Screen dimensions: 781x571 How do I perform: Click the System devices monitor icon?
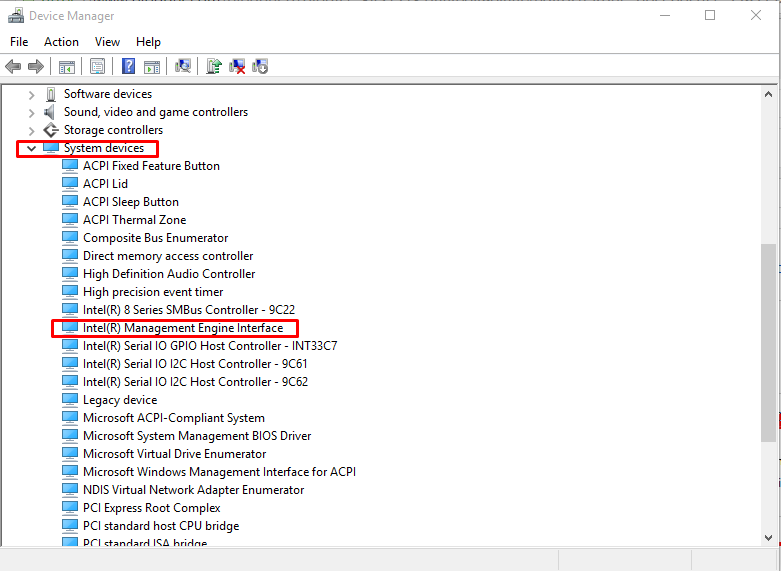(51, 148)
